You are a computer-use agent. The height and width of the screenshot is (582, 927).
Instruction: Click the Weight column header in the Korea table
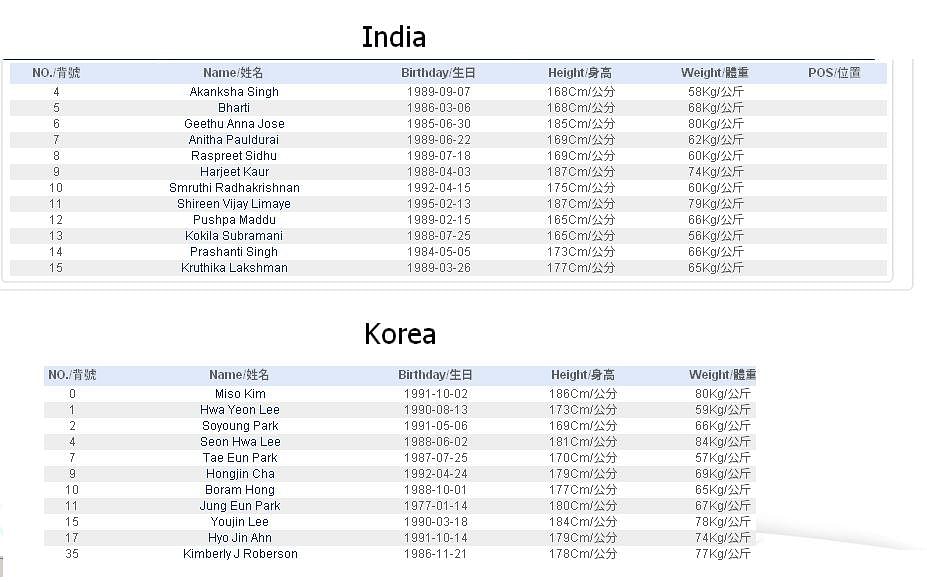point(722,375)
